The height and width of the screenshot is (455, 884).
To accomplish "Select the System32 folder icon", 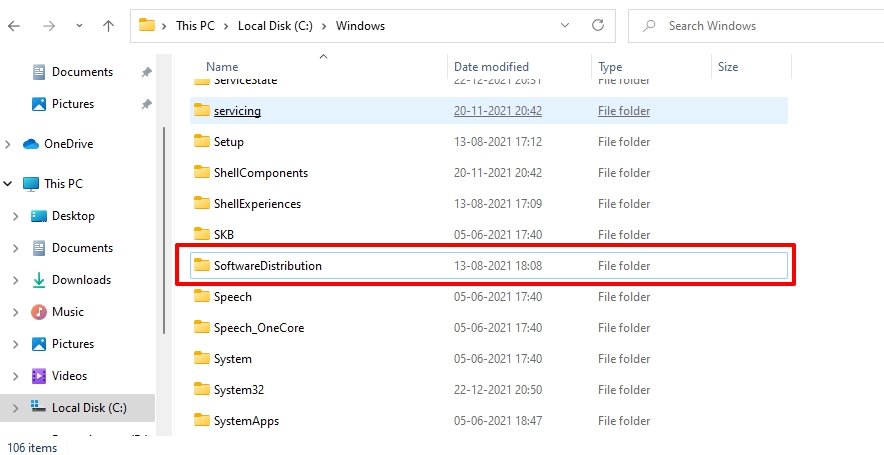I will (x=202, y=389).
